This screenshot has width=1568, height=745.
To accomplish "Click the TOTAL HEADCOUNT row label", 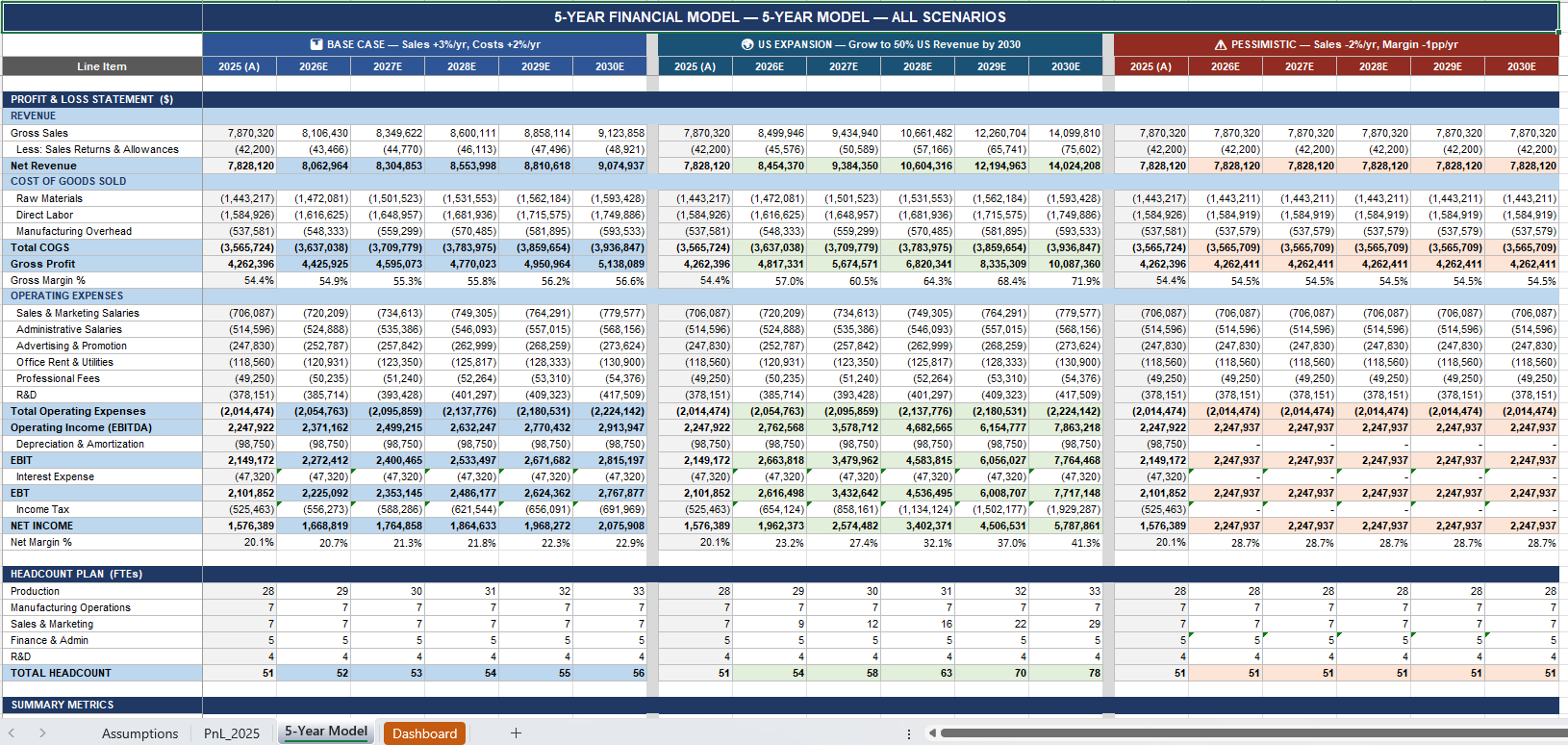I will [x=61, y=673].
